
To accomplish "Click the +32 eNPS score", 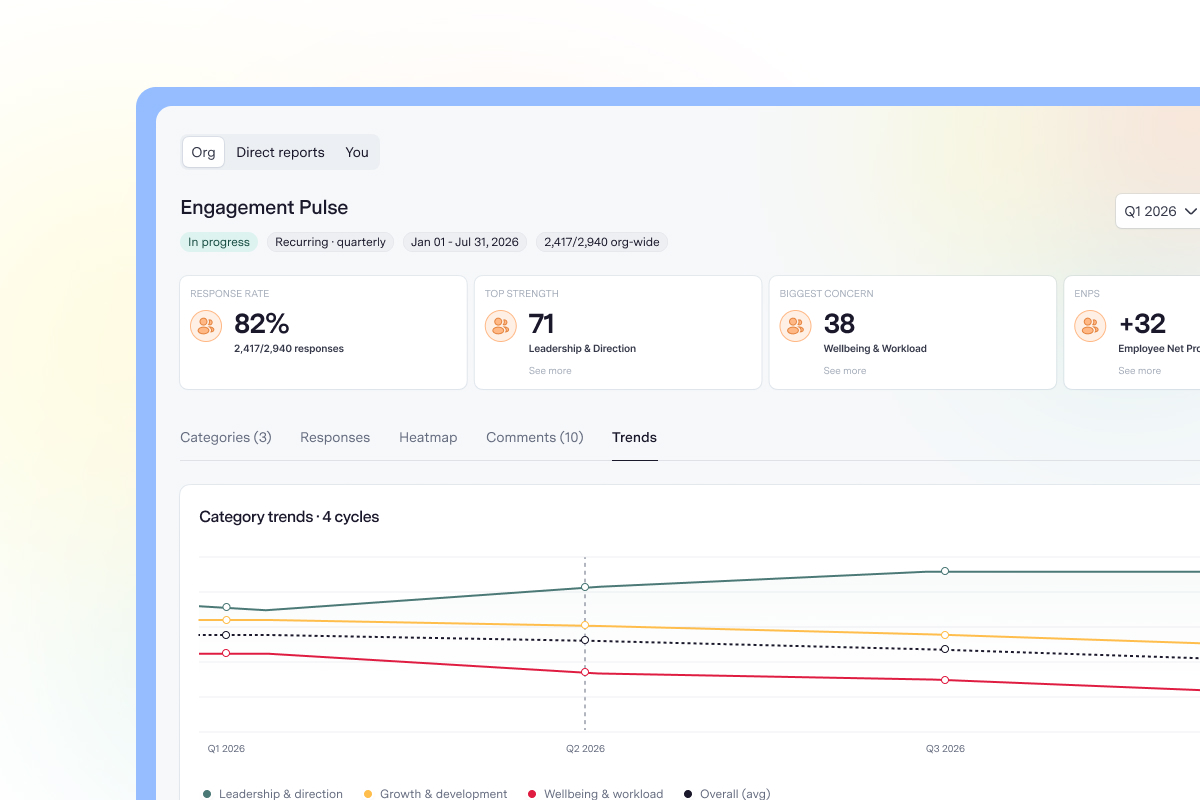I will 1142,324.
